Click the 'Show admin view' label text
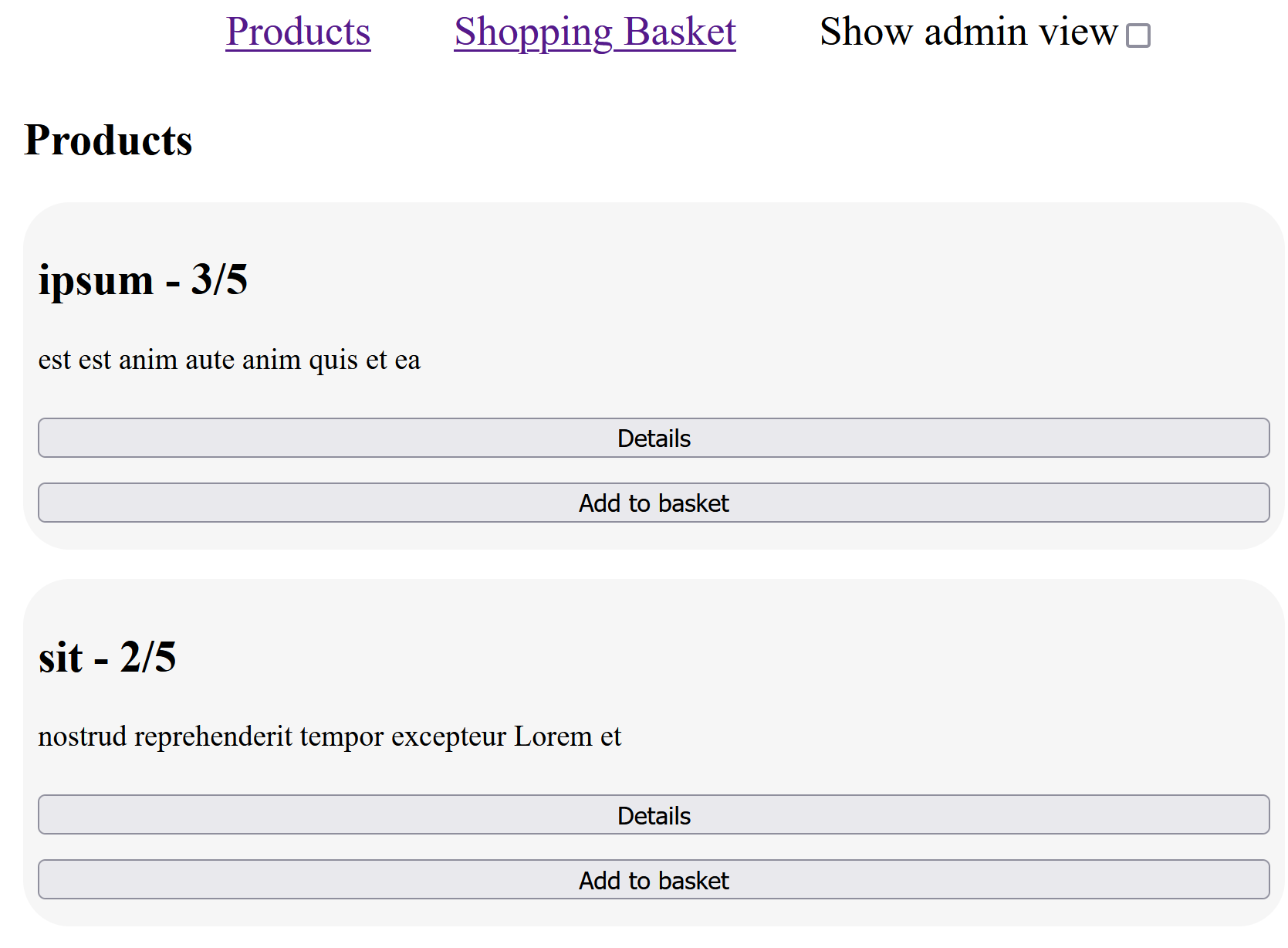The height and width of the screenshot is (948, 1288). [968, 32]
